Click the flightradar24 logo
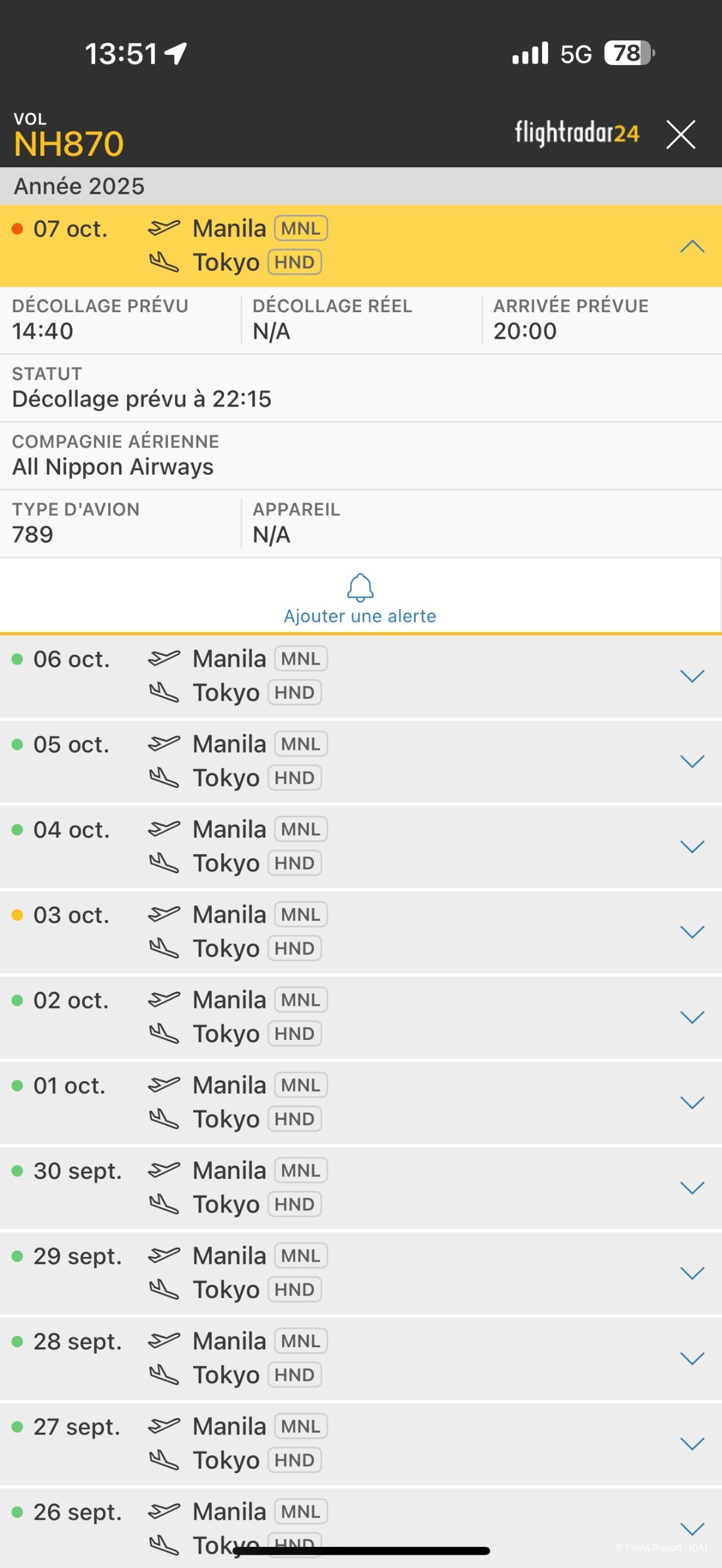The height and width of the screenshot is (1568, 722). tap(576, 134)
